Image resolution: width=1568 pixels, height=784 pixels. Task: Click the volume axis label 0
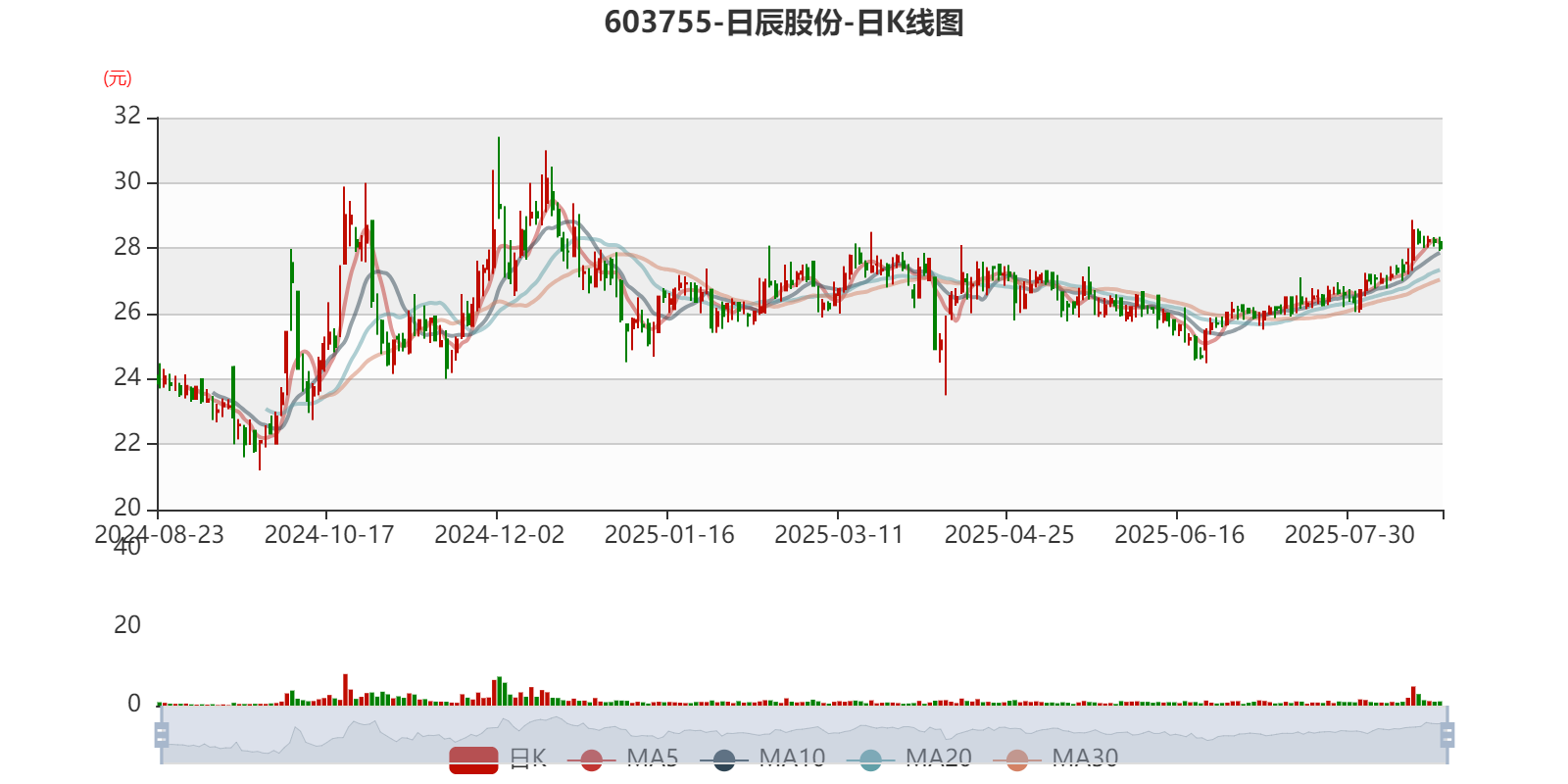pos(134,704)
